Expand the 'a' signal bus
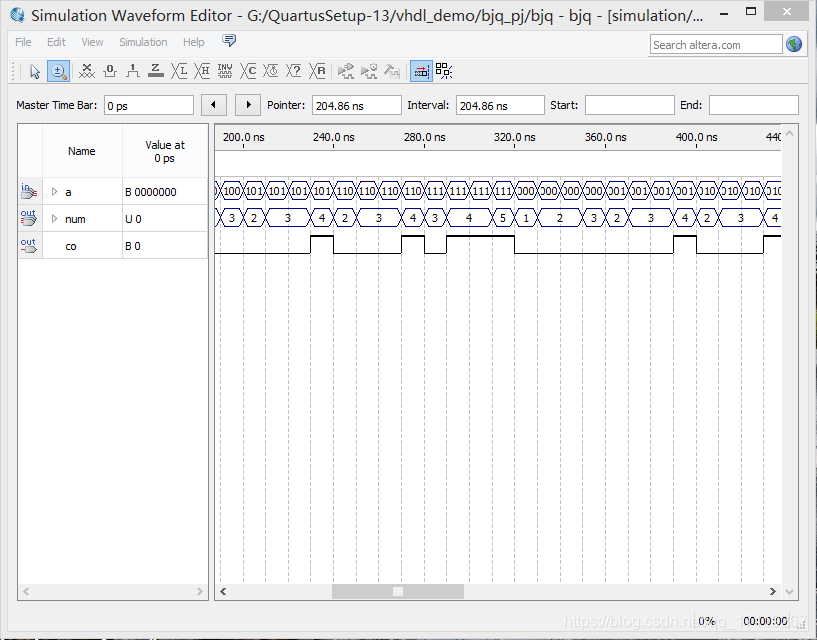 [x=54, y=192]
